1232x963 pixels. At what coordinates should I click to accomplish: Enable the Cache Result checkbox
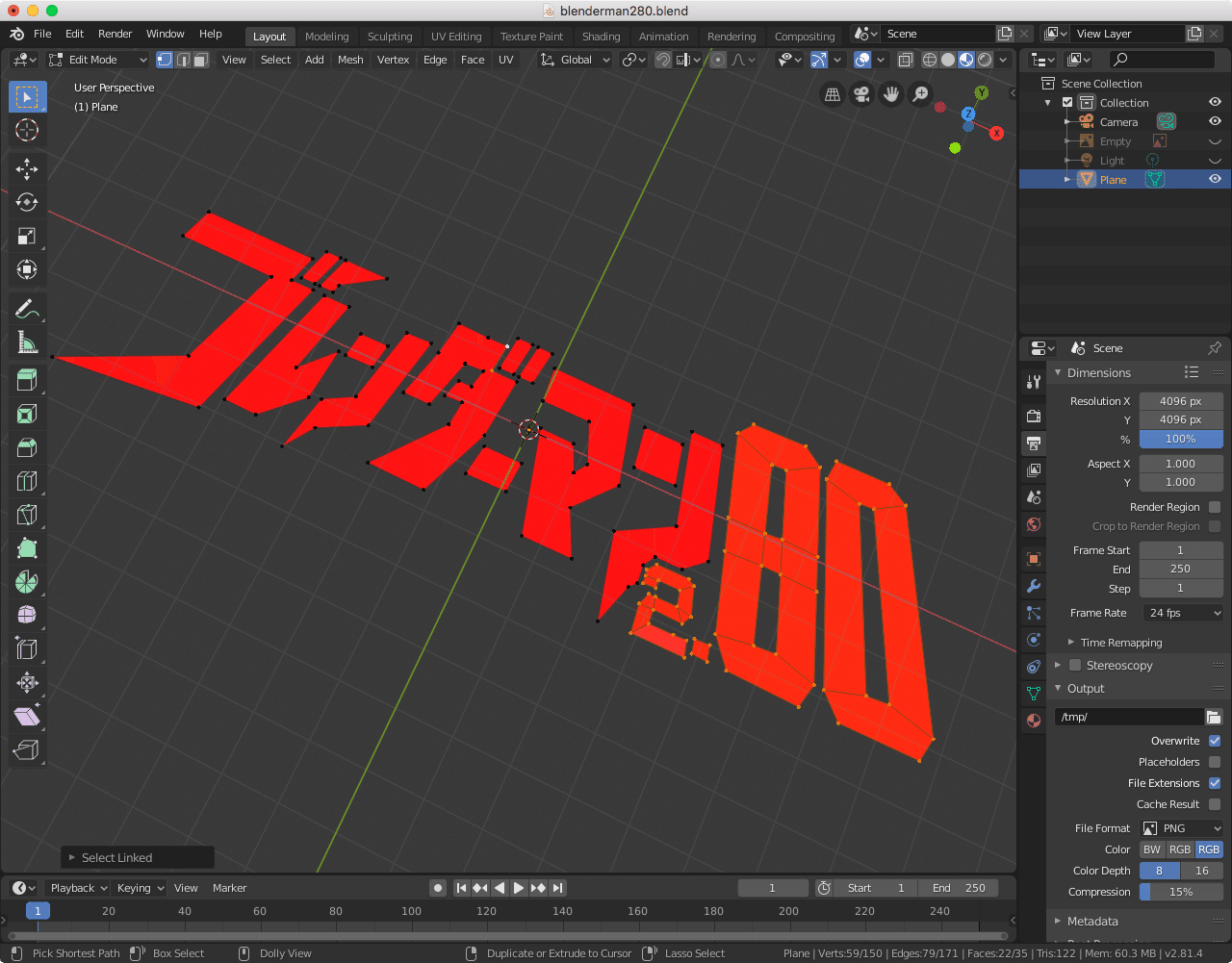click(1215, 804)
